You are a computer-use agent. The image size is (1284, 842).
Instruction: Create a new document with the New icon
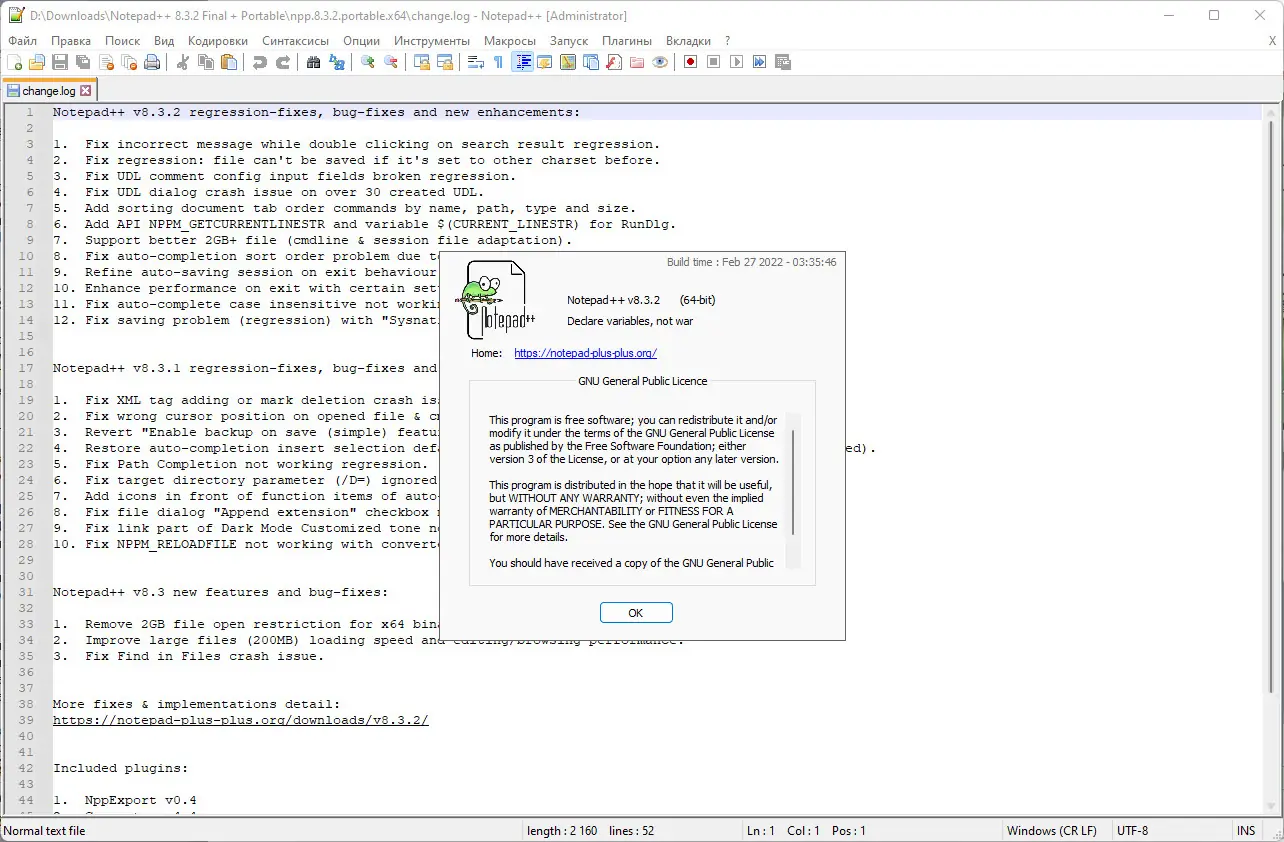(x=14, y=62)
